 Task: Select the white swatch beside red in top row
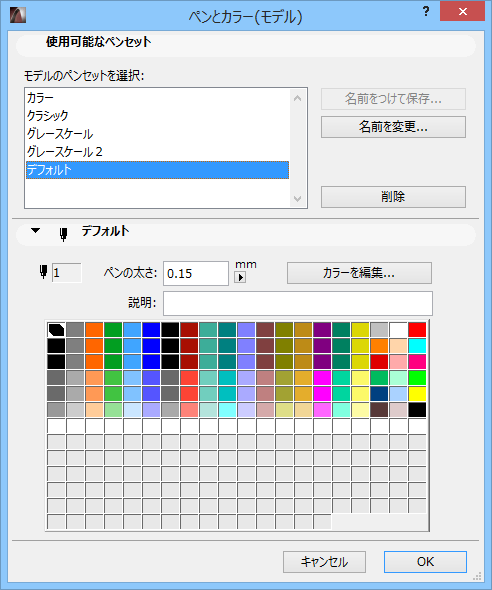(398, 330)
